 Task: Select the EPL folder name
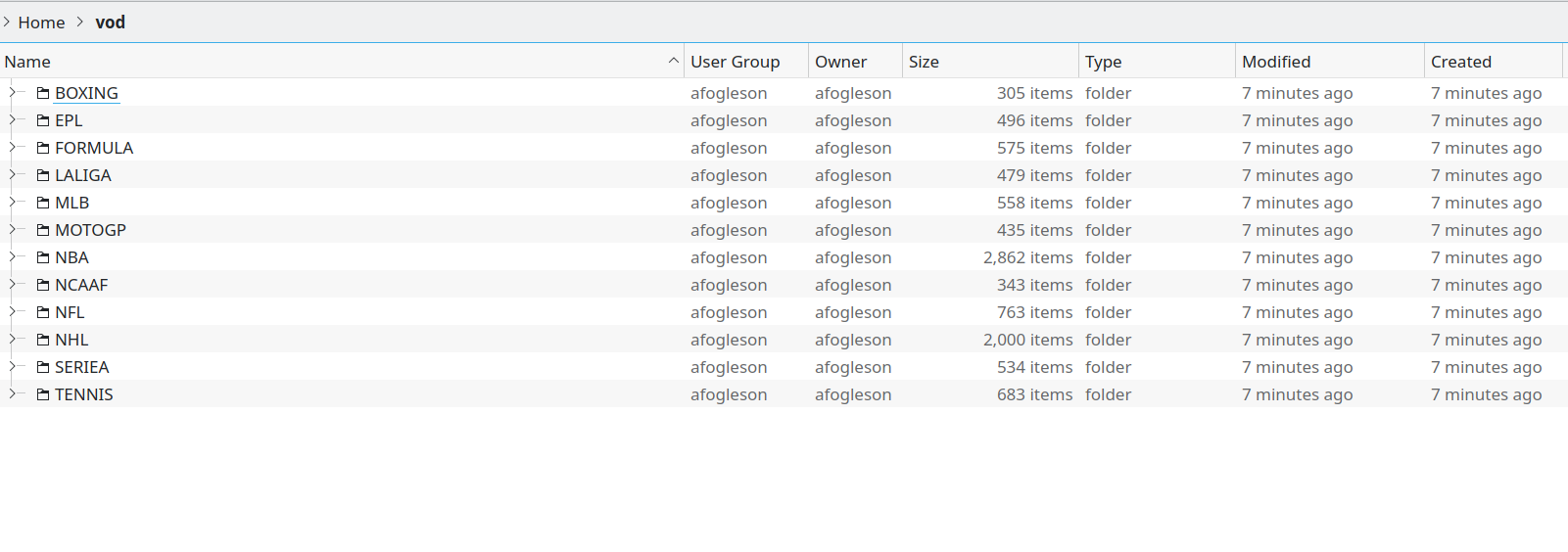pos(69,120)
